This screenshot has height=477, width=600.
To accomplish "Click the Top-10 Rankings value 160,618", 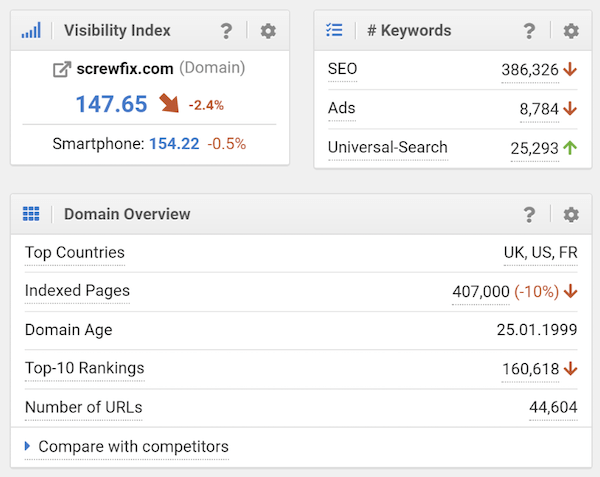I will click(x=530, y=369).
